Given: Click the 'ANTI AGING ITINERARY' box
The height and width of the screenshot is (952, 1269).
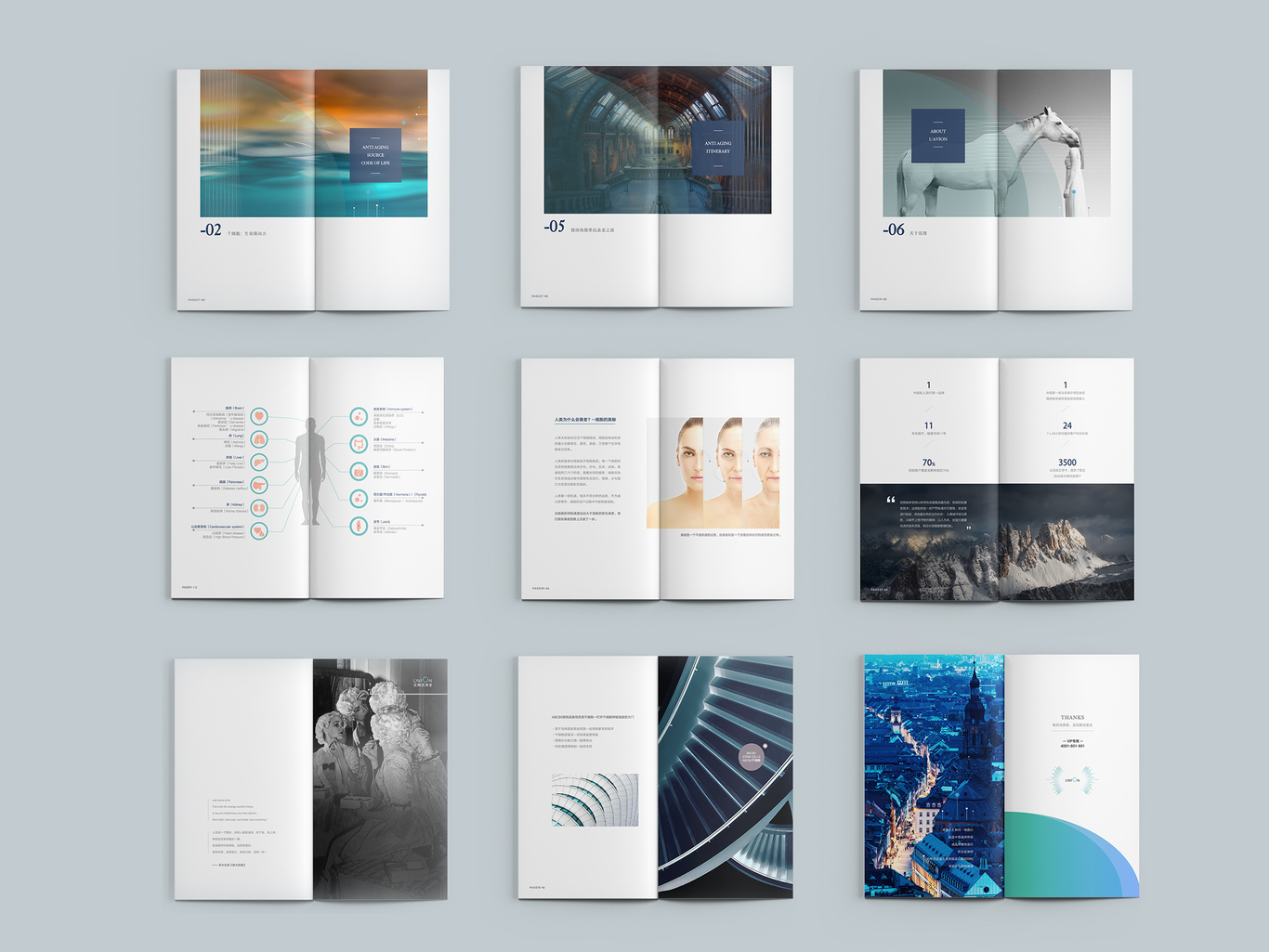Looking at the screenshot, I should point(718,148).
